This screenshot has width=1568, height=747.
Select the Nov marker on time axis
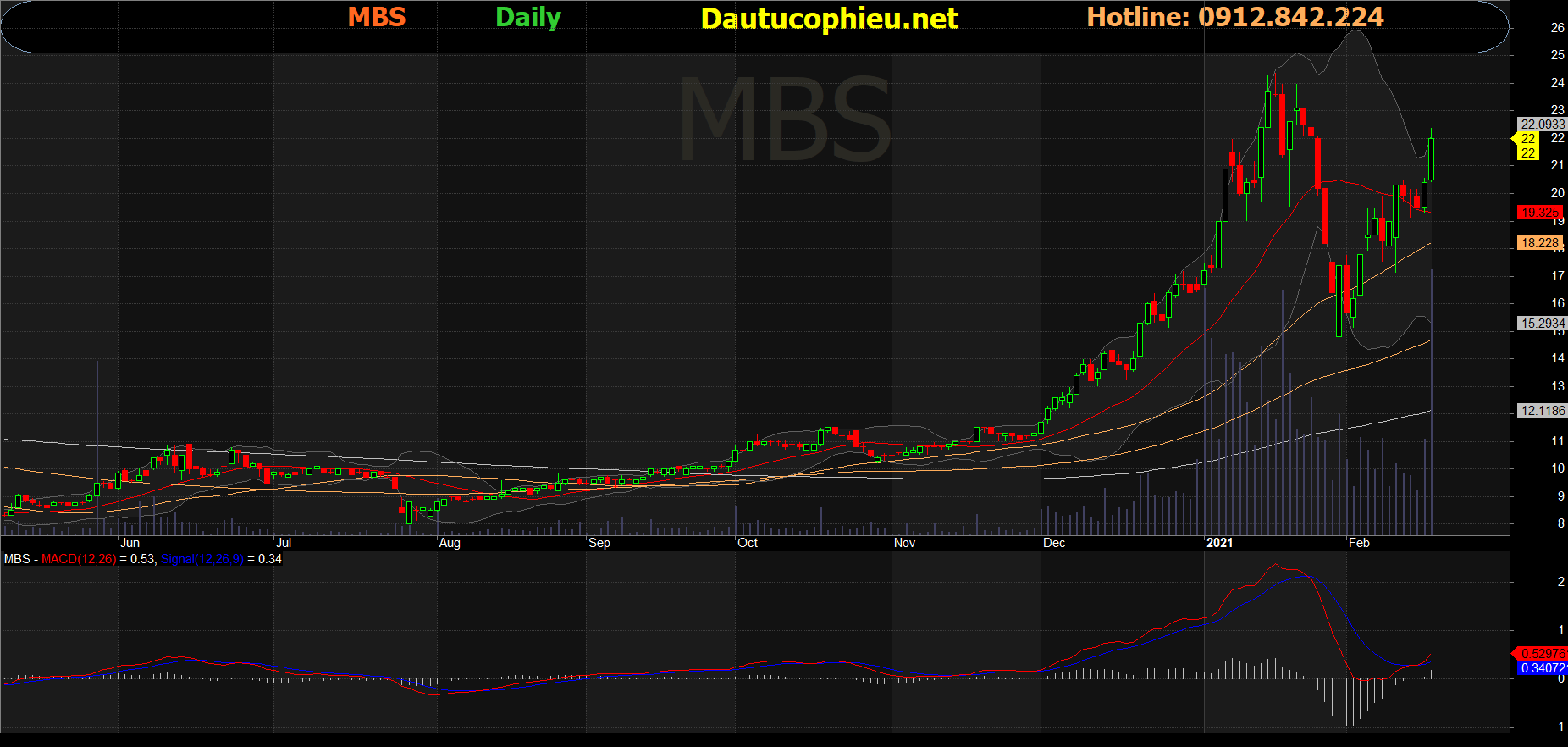(904, 543)
